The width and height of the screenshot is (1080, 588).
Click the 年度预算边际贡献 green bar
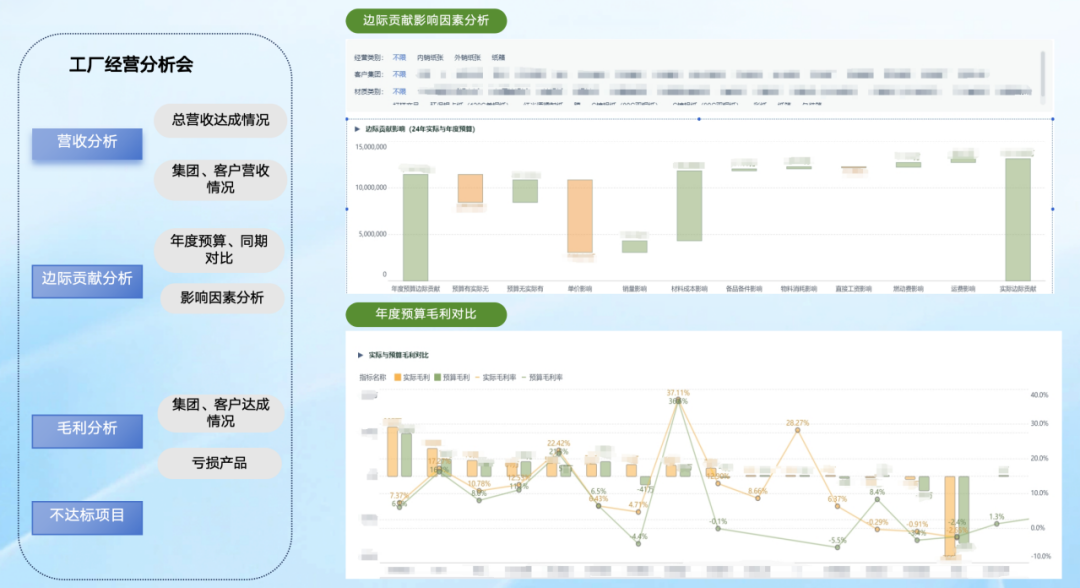pos(415,227)
